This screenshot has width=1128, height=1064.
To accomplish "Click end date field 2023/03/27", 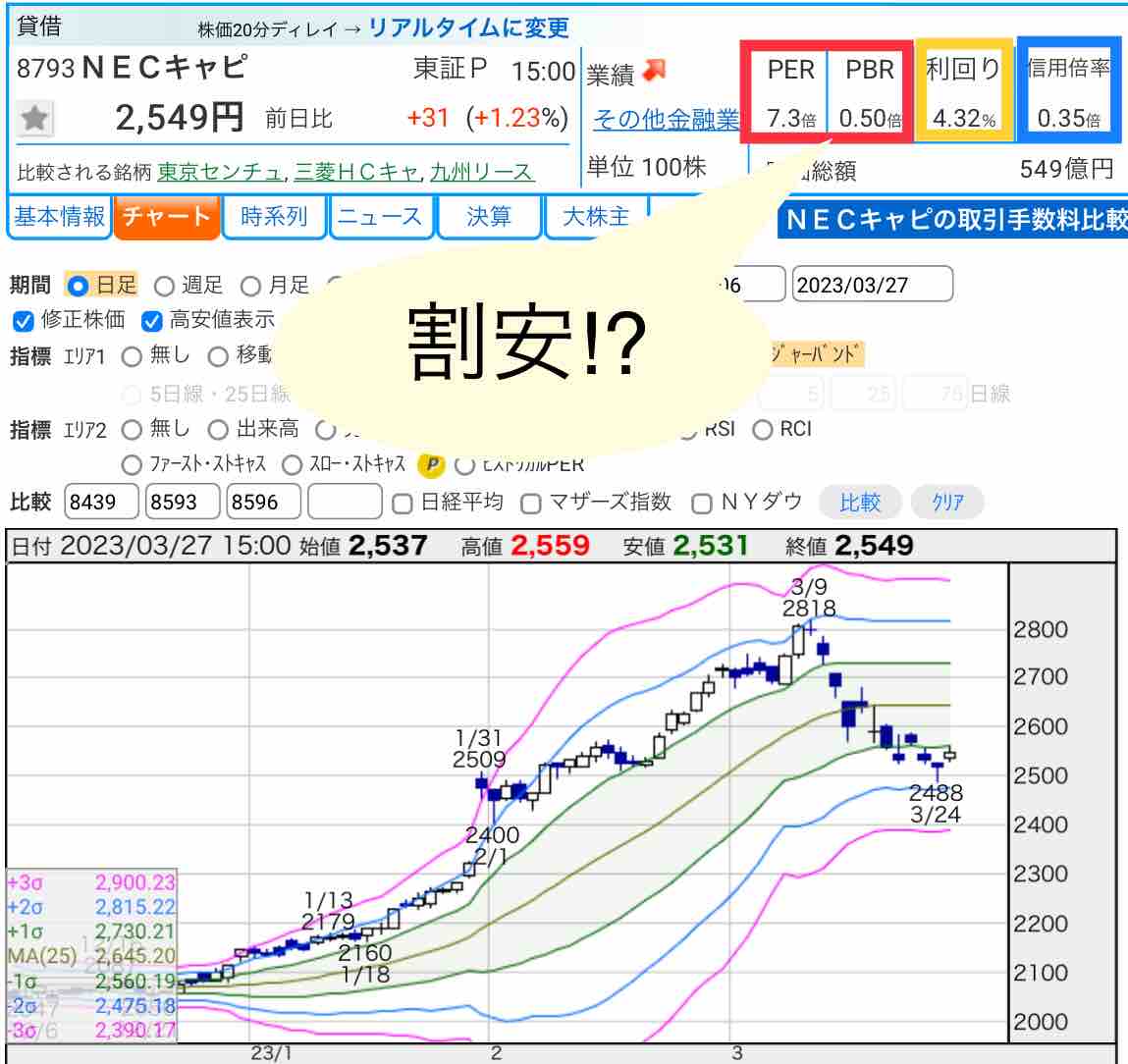I will (872, 285).
